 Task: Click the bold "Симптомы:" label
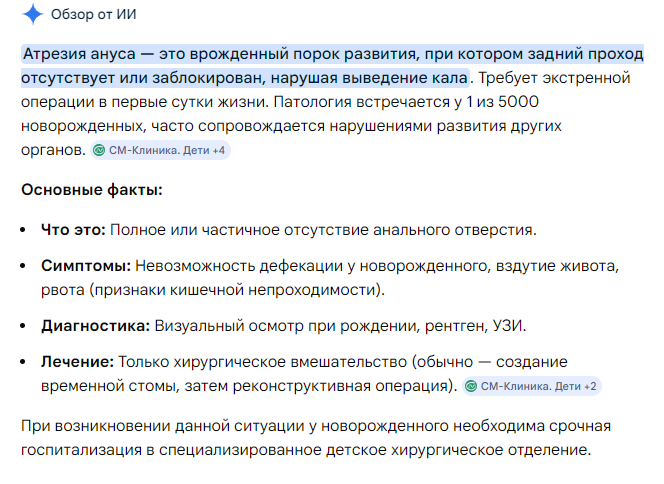click(x=86, y=267)
